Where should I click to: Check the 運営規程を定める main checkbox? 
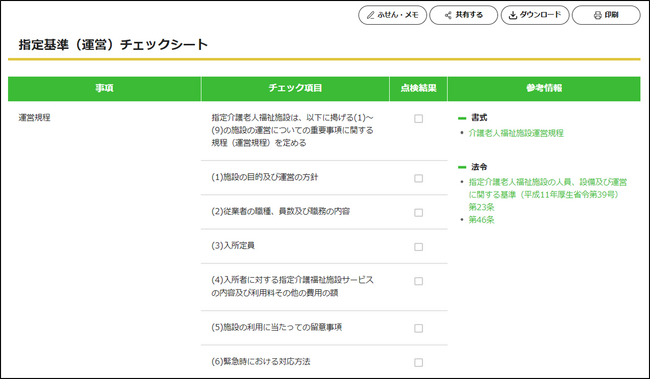(x=419, y=119)
